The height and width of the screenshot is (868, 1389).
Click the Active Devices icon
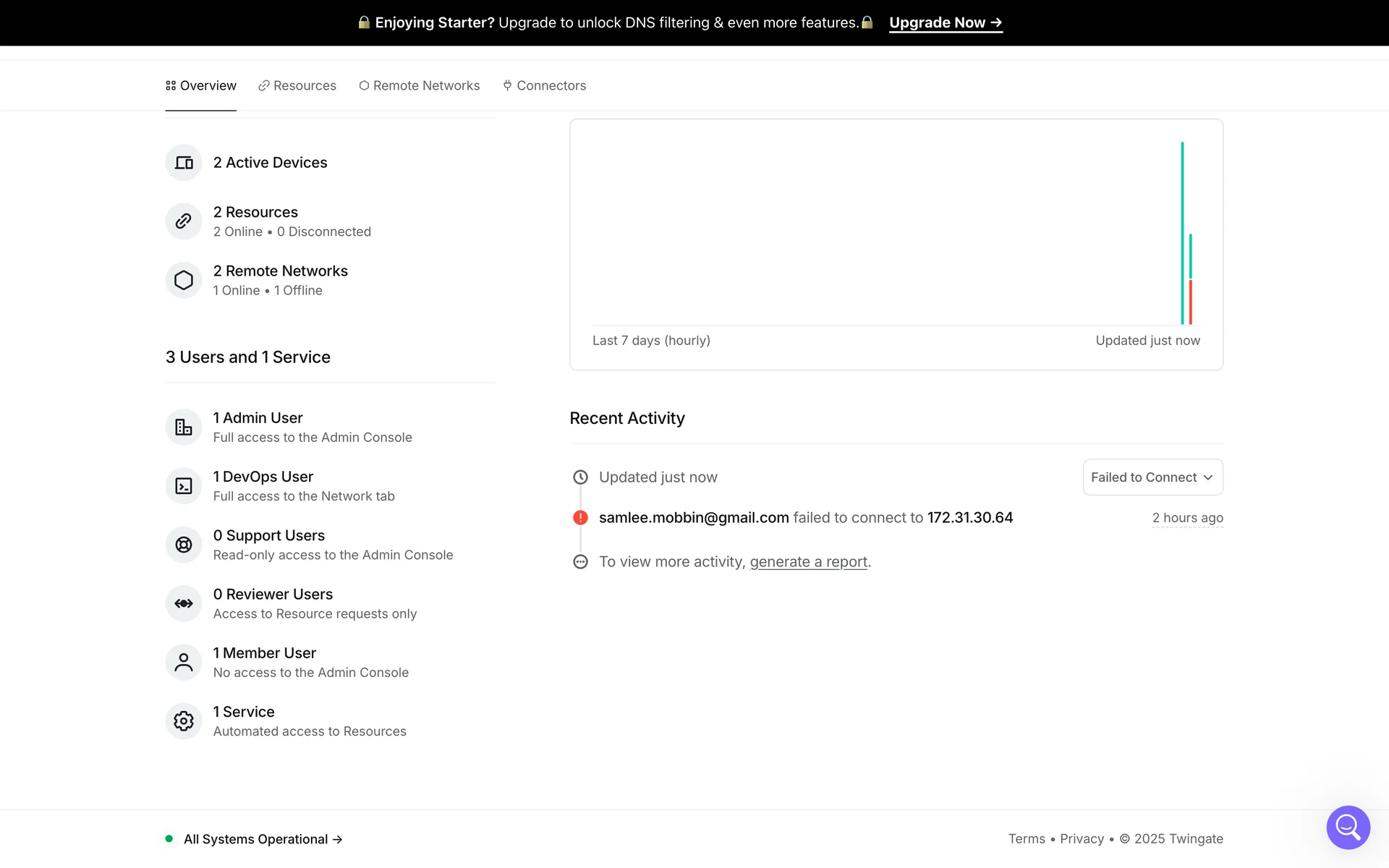(x=184, y=163)
